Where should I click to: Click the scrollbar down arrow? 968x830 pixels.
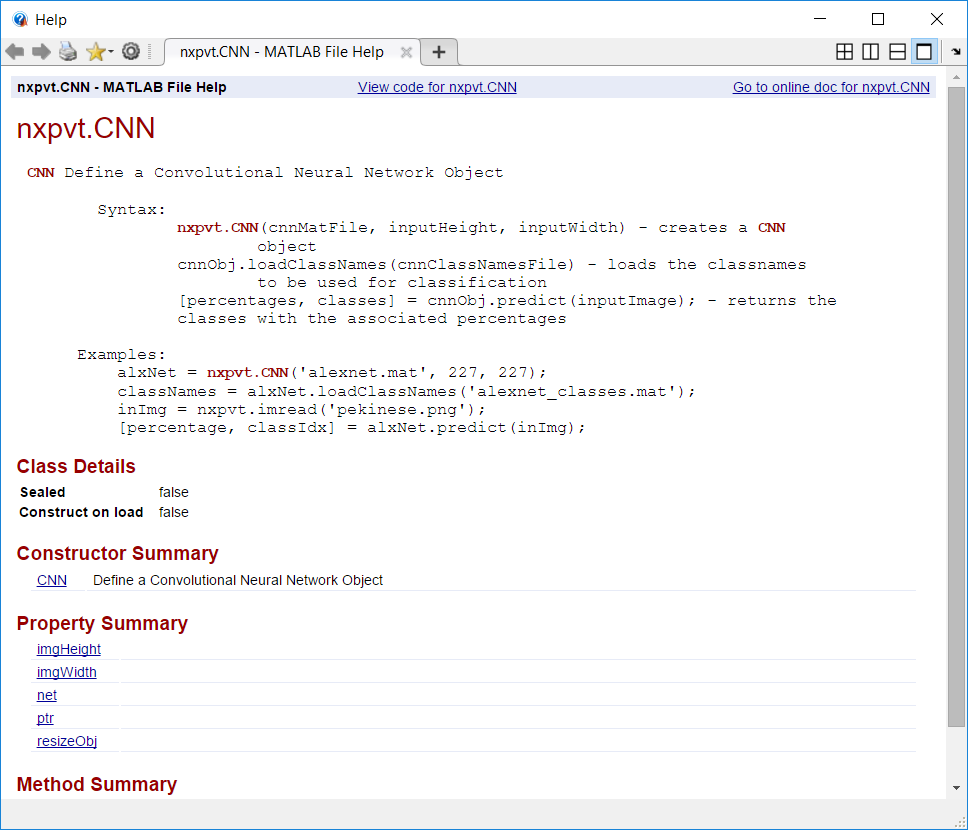[x=956, y=788]
